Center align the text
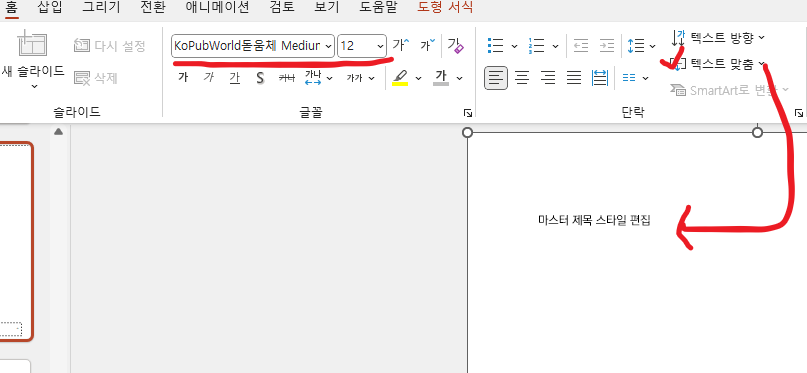 coord(522,78)
